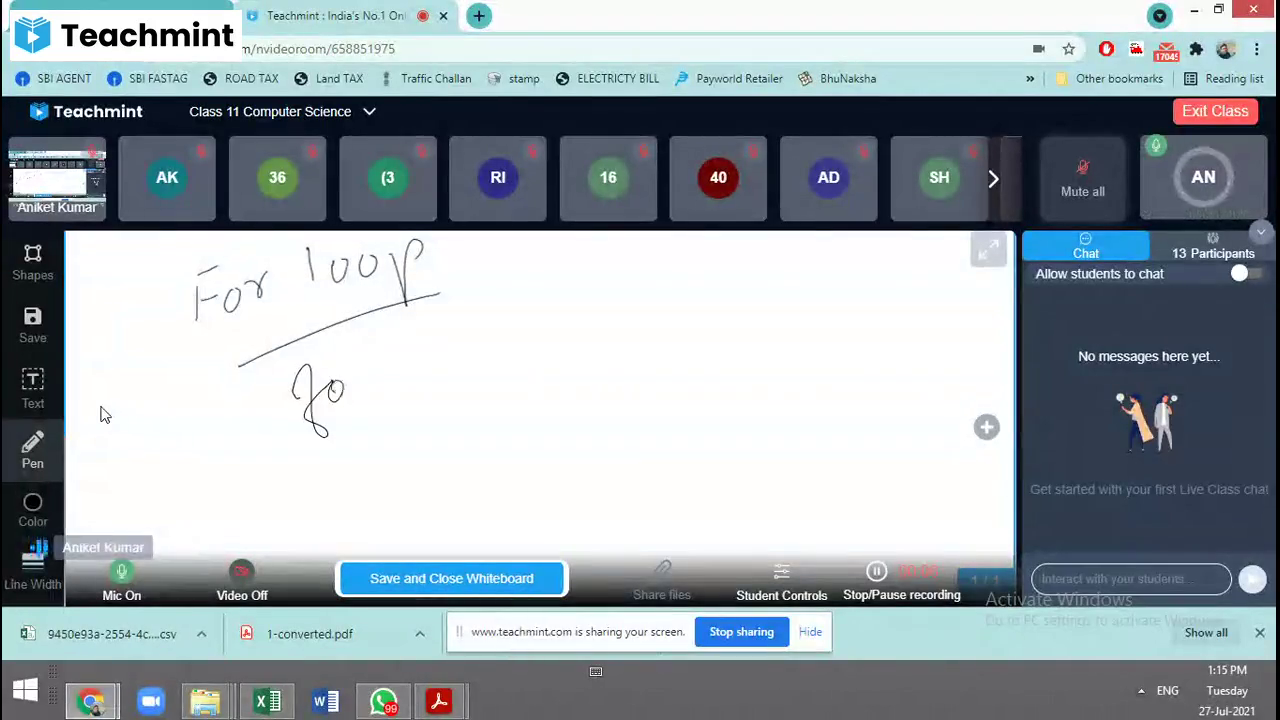This screenshot has width=1280, height=720.
Task: Expand the class name dropdown
Action: [x=369, y=111]
